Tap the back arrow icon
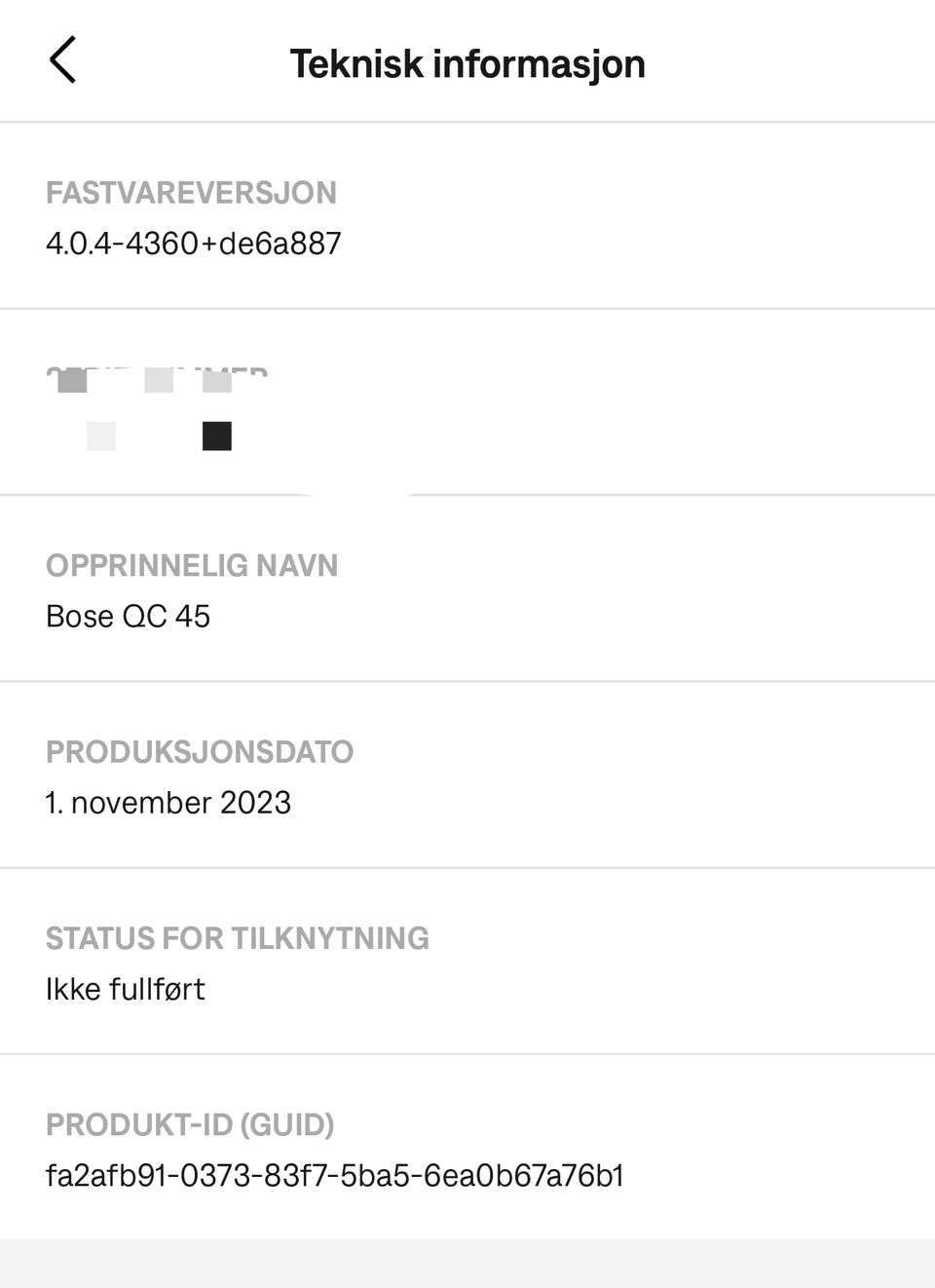This screenshot has width=935, height=1288. point(62,60)
